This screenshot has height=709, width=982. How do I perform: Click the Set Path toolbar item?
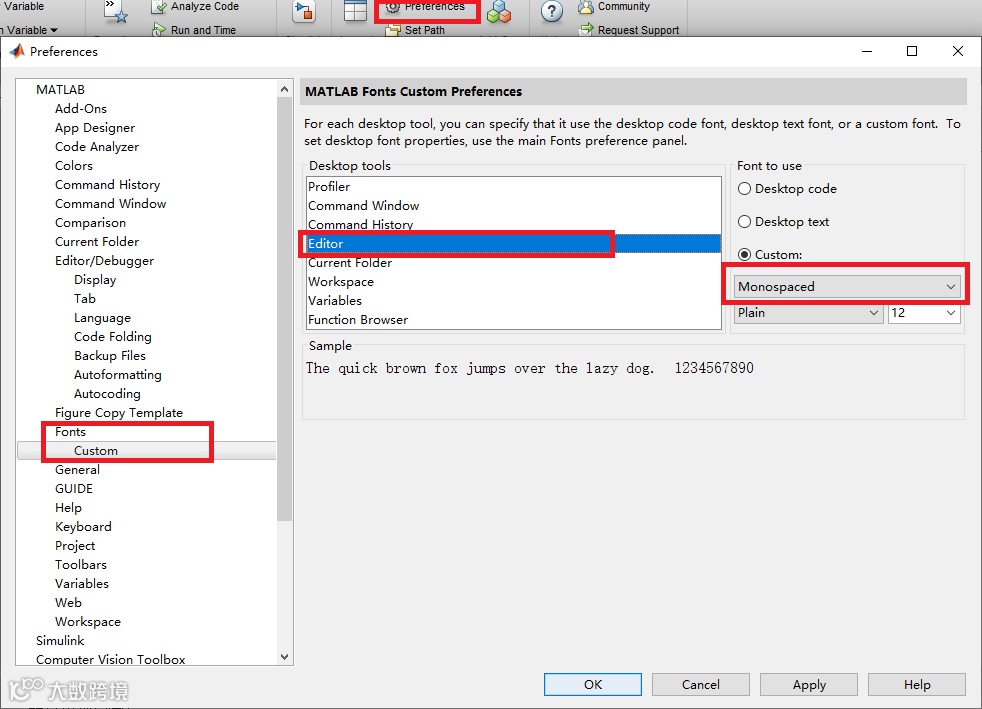(x=415, y=29)
